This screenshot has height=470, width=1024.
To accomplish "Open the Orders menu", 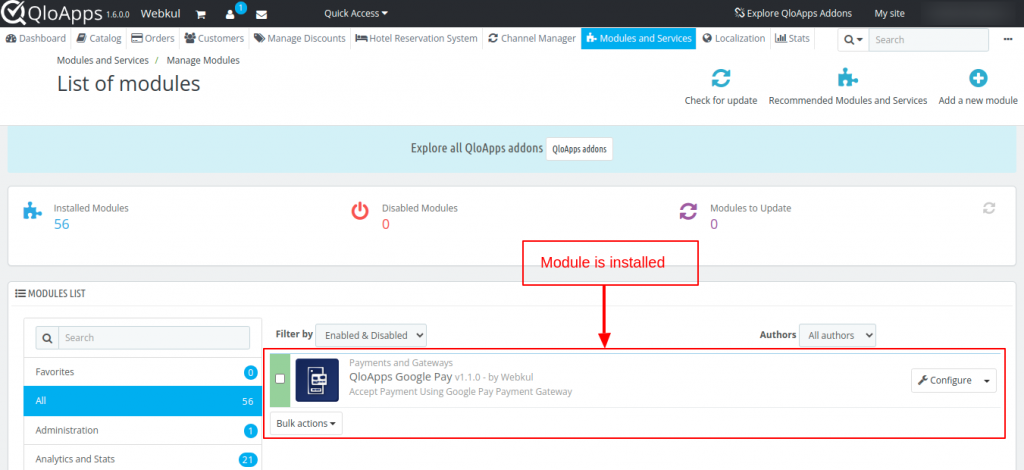I will [x=153, y=39].
